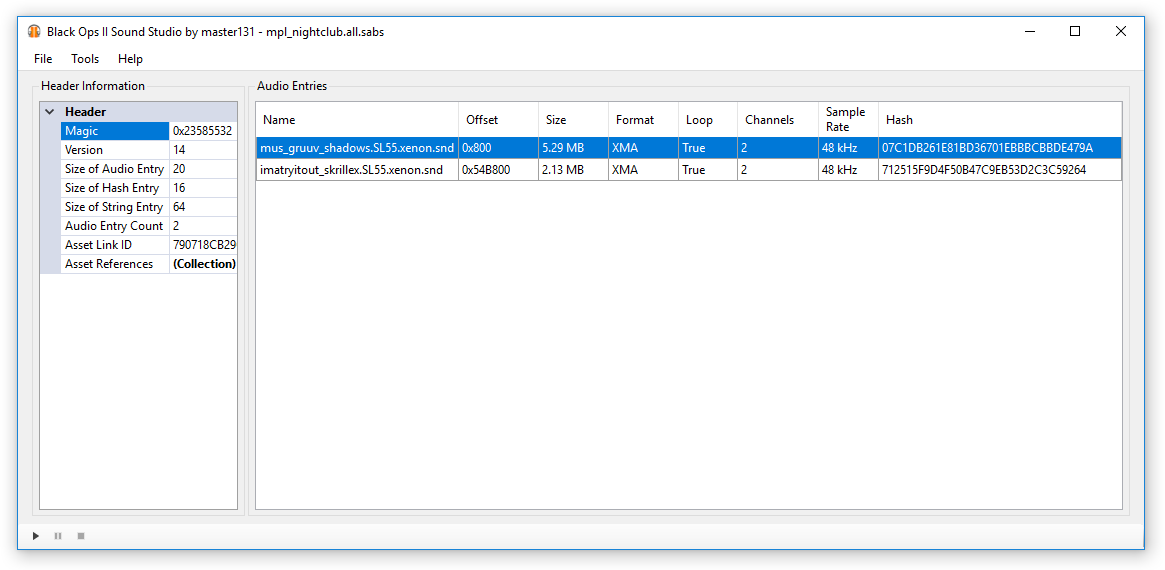Minimize the Sound Studio window
The width and height of the screenshot is (1165, 570).
[1029, 31]
